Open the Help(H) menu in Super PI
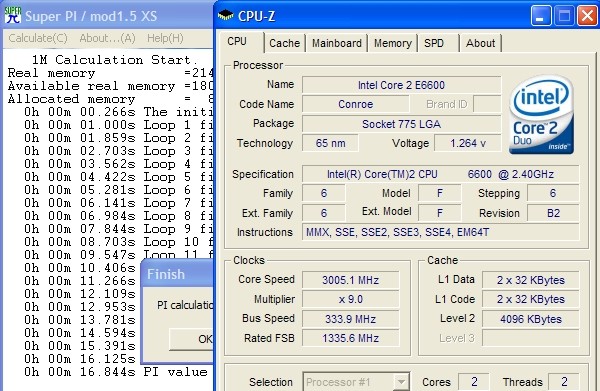600x391 pixels. (x=165, y=38)
